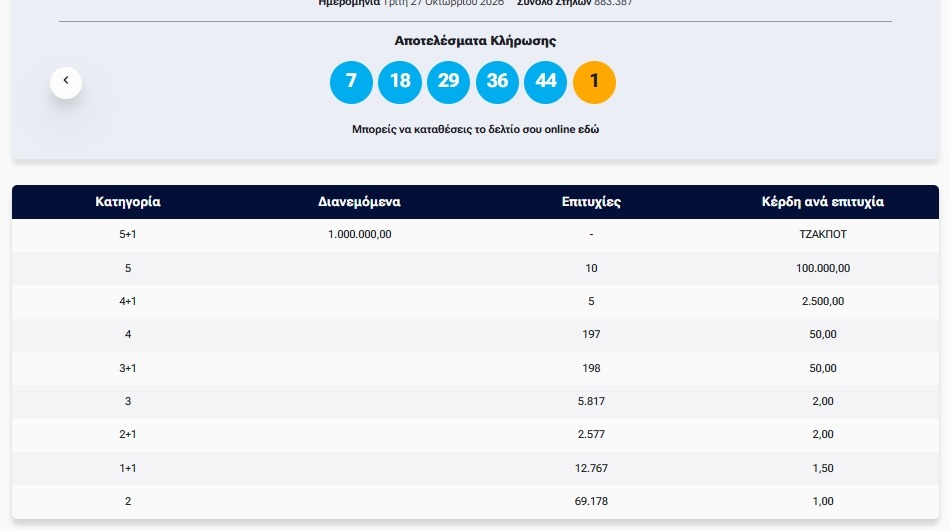Open the online ticket link 'Μπορείς να καταθέσεις το δελτίο σου online εδώ'
The height and width of the screenshot is (531, 951).
pos(476,129)
